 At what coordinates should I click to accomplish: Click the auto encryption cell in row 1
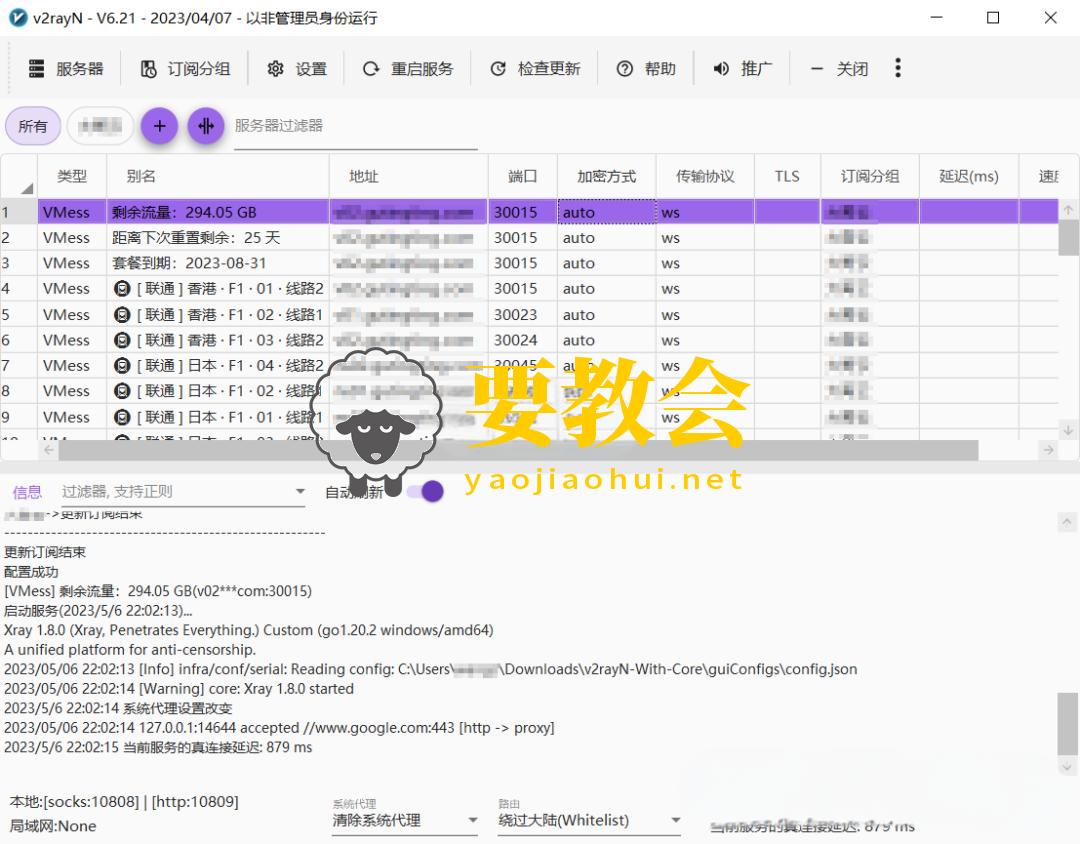606,212
